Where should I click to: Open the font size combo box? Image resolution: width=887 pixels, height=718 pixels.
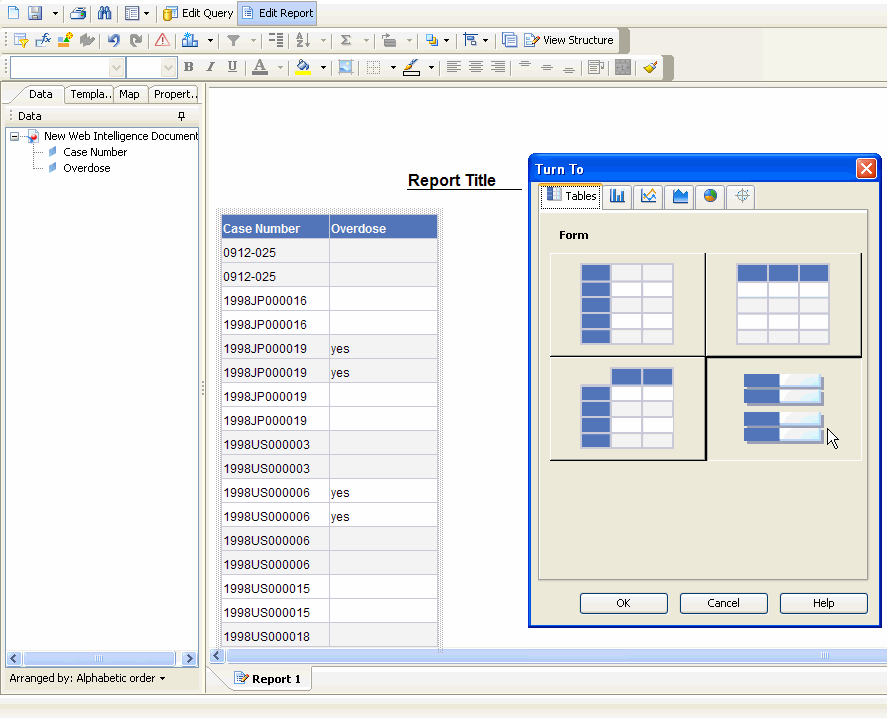coord(152,68)
